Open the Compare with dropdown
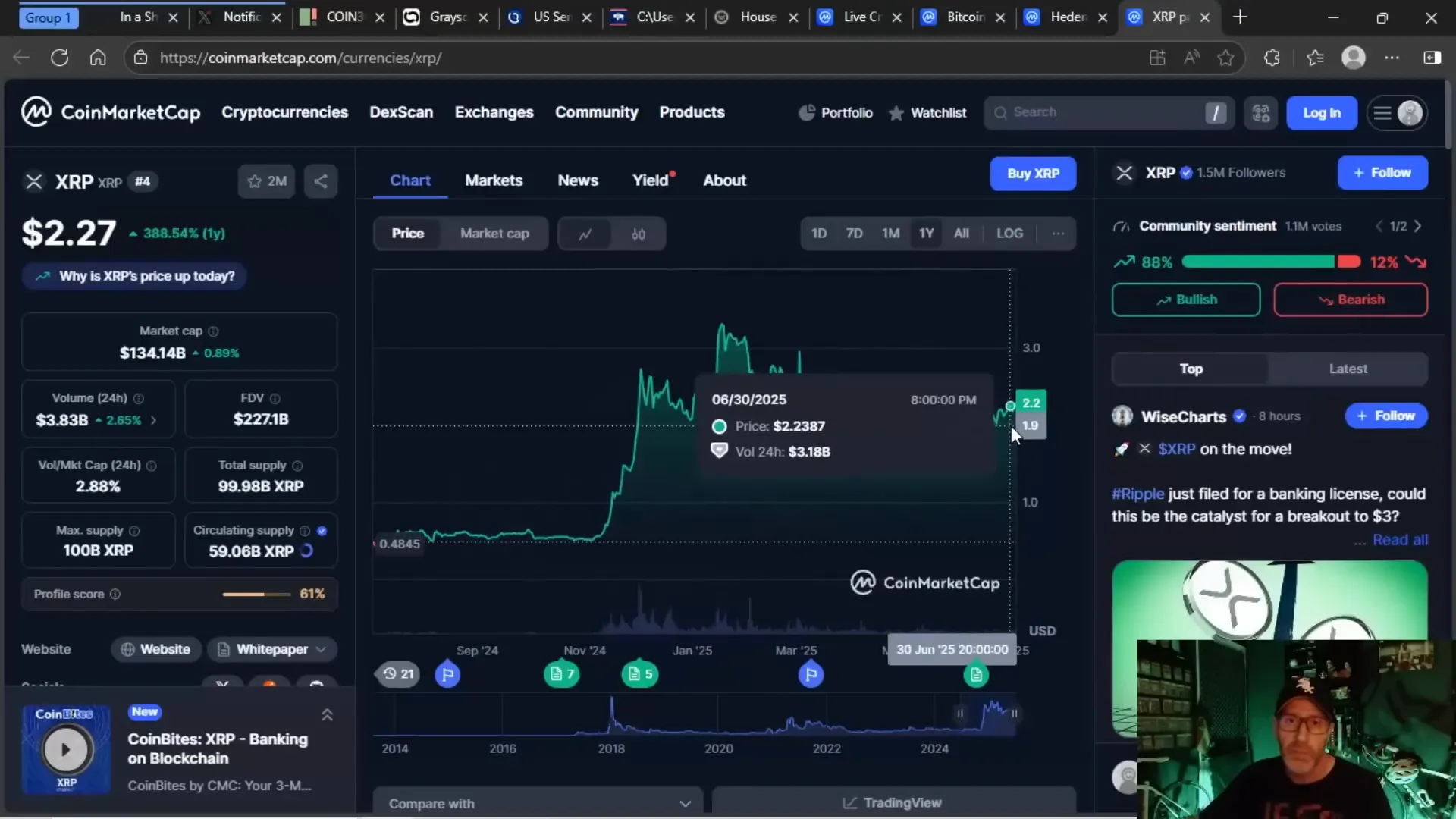Screen dimensions: 1456x819 click(x=538, y=803)
